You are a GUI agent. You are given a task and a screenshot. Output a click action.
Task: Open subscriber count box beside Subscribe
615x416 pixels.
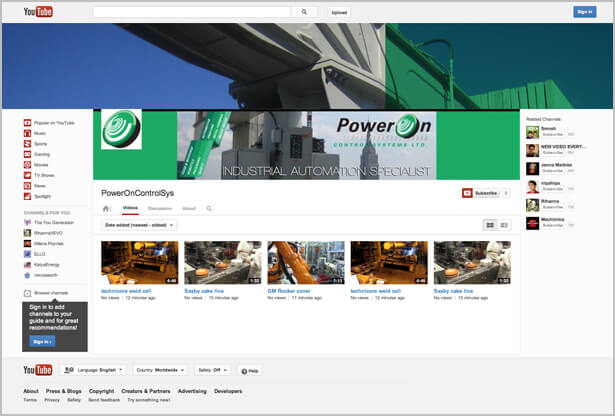pos(506,193)
